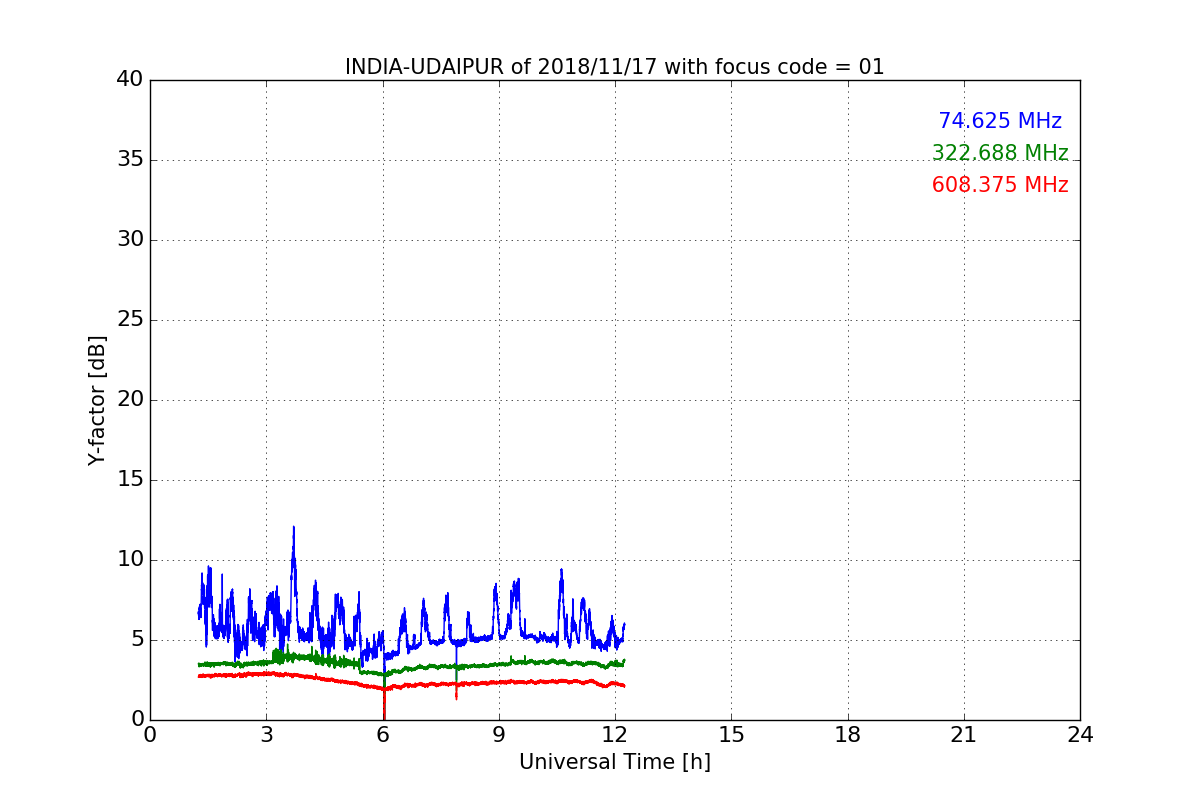Select the red 608.375 MHz legend label

[1000, 185]
